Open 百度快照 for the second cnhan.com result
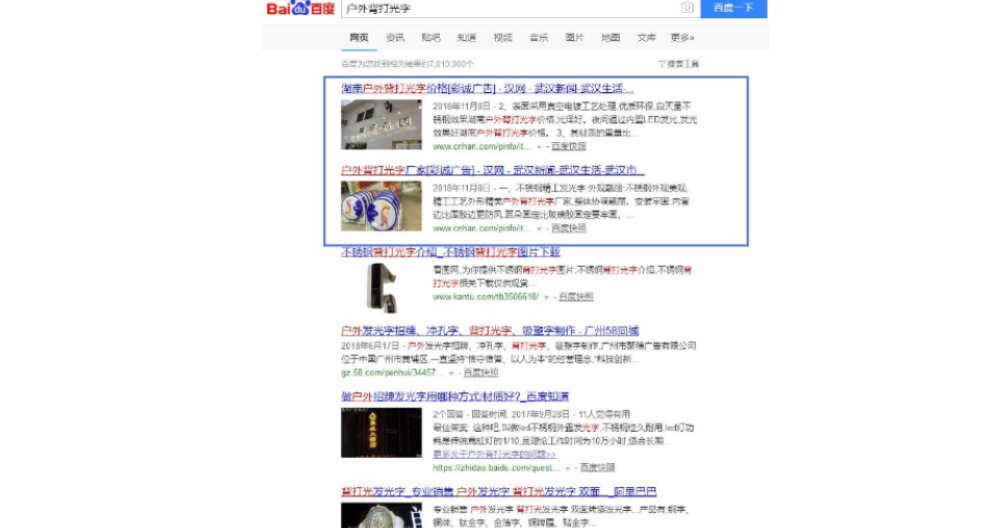The width and height of the screenshot is (990, 528). click(x=569, y=228)
